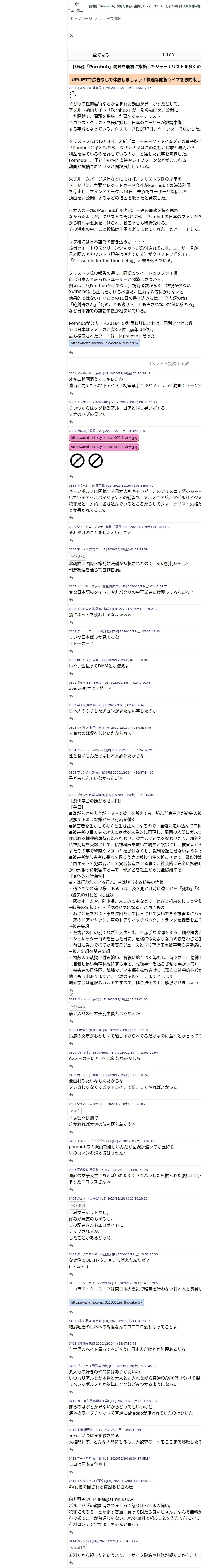Reply to post 0405 with the arrow icon
The height and width of the screenshot is (1568, 201).
[x=71, y=1274]
